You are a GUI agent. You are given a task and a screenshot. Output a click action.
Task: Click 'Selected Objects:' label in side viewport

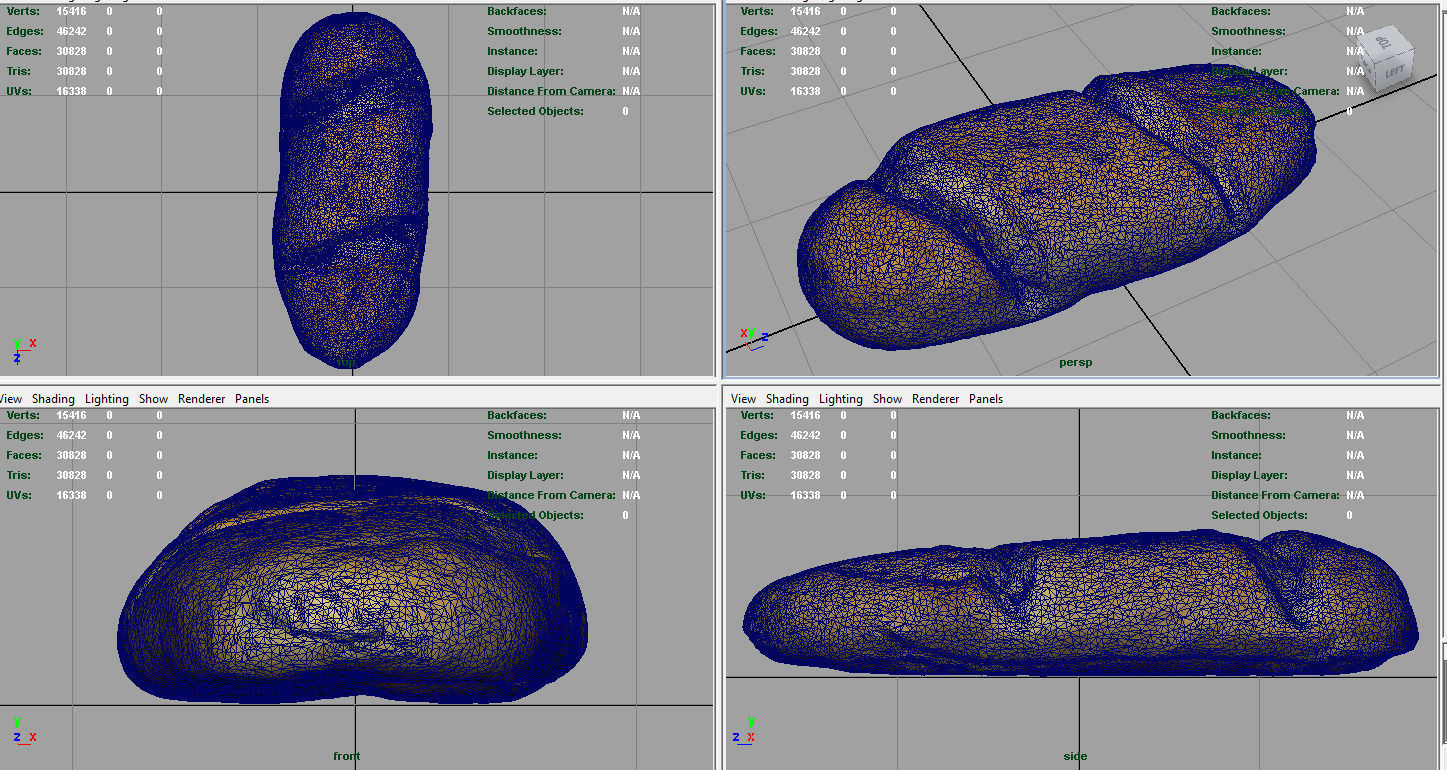point(1259,515)
